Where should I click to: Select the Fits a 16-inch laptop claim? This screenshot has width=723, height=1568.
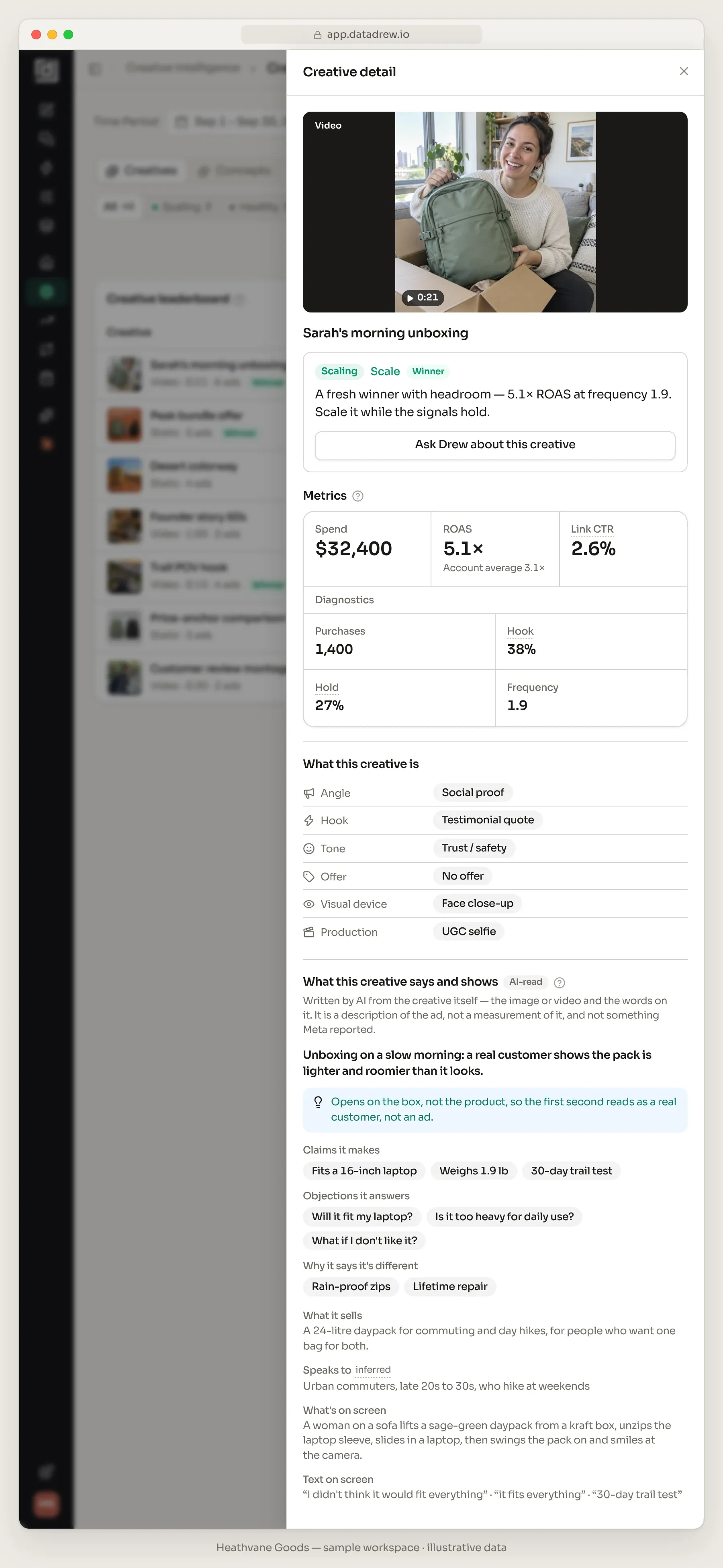pyautogui.click(x=364, y=1170)
